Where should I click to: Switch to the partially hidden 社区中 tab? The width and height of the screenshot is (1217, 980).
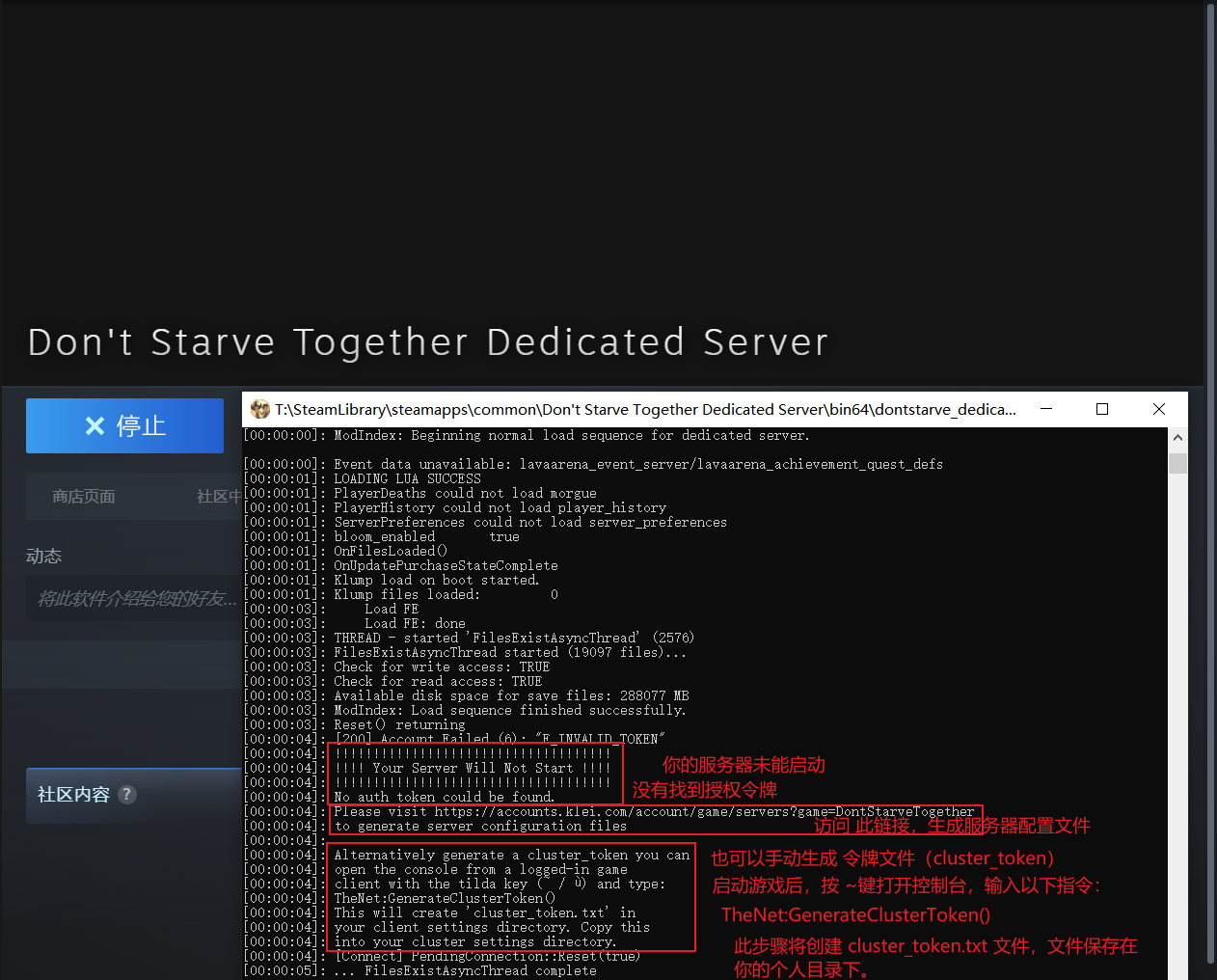click(x=218, y=497)
